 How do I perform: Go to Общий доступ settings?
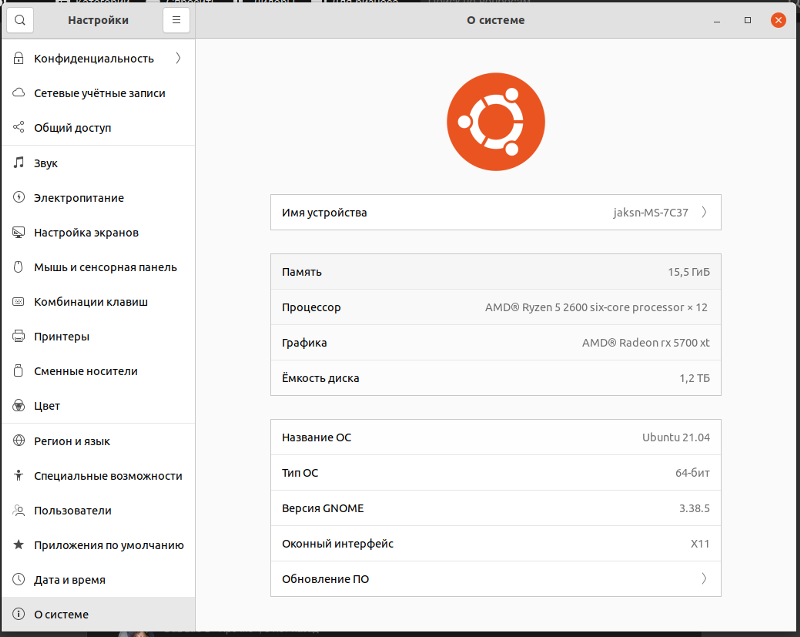pos(98,128)
